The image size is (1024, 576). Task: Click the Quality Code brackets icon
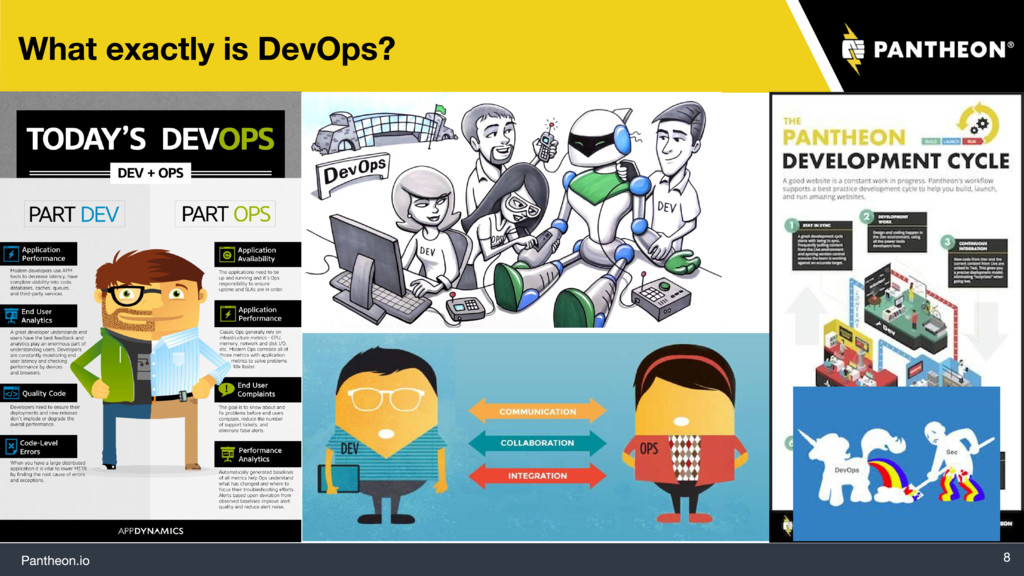11,393
